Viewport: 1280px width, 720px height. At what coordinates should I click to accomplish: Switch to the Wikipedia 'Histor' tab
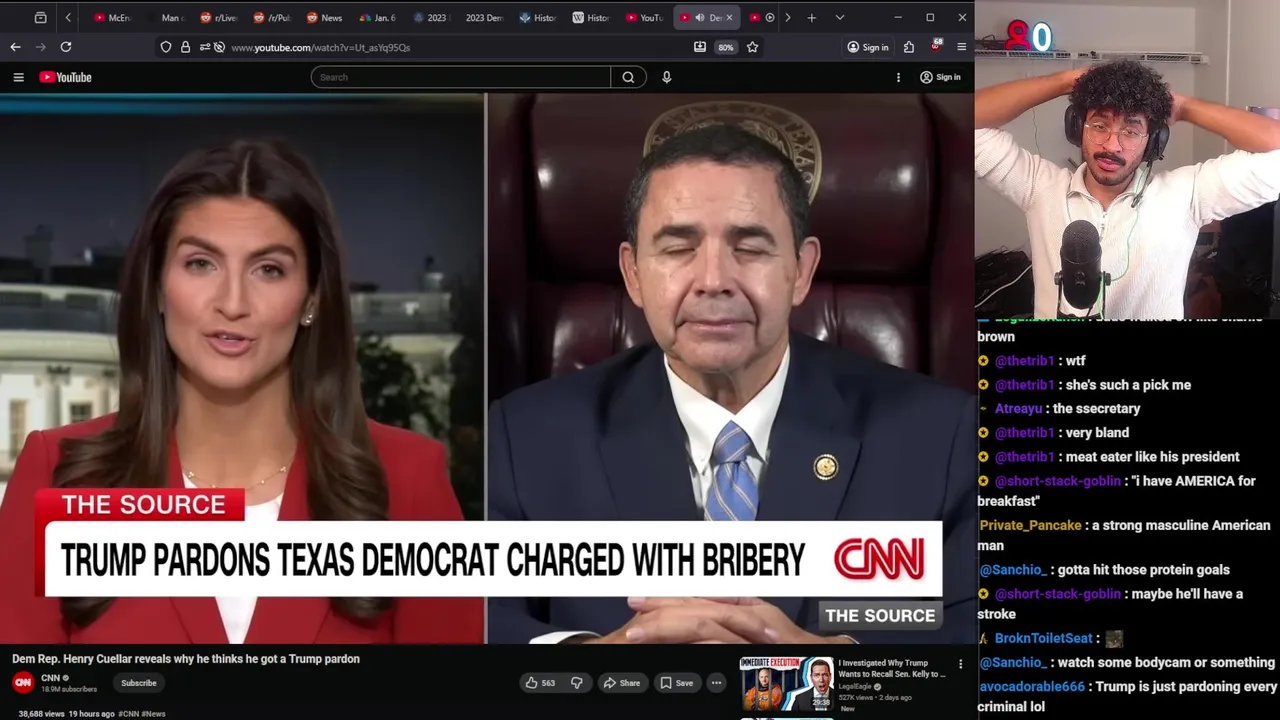(x=590, y=17)
